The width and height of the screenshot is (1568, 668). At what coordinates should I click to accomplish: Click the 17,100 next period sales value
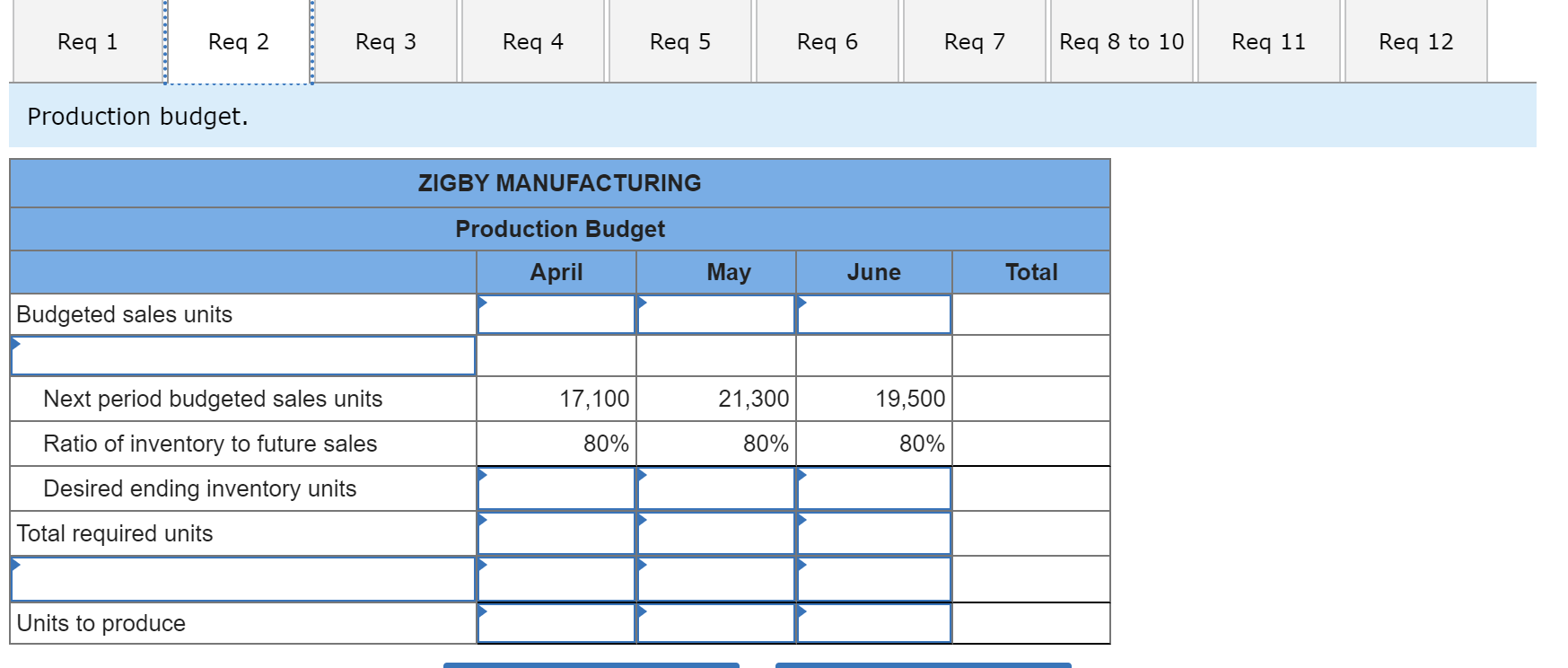tap(594, 399)
